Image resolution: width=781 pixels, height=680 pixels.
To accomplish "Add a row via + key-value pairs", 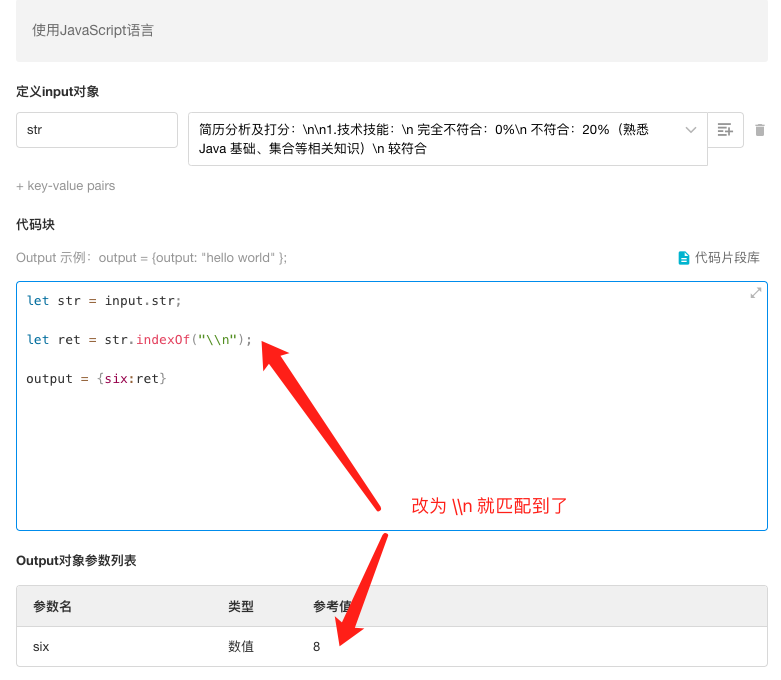I will point(66,186).
